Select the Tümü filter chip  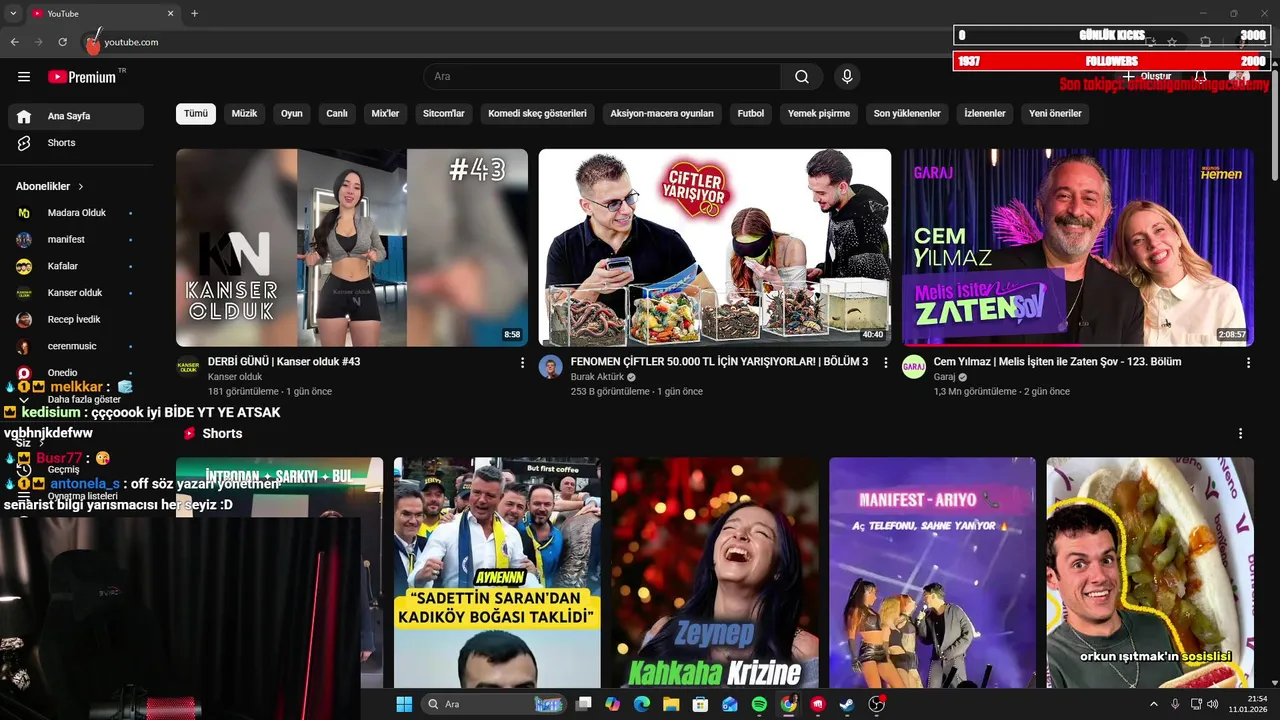point(196,114)
